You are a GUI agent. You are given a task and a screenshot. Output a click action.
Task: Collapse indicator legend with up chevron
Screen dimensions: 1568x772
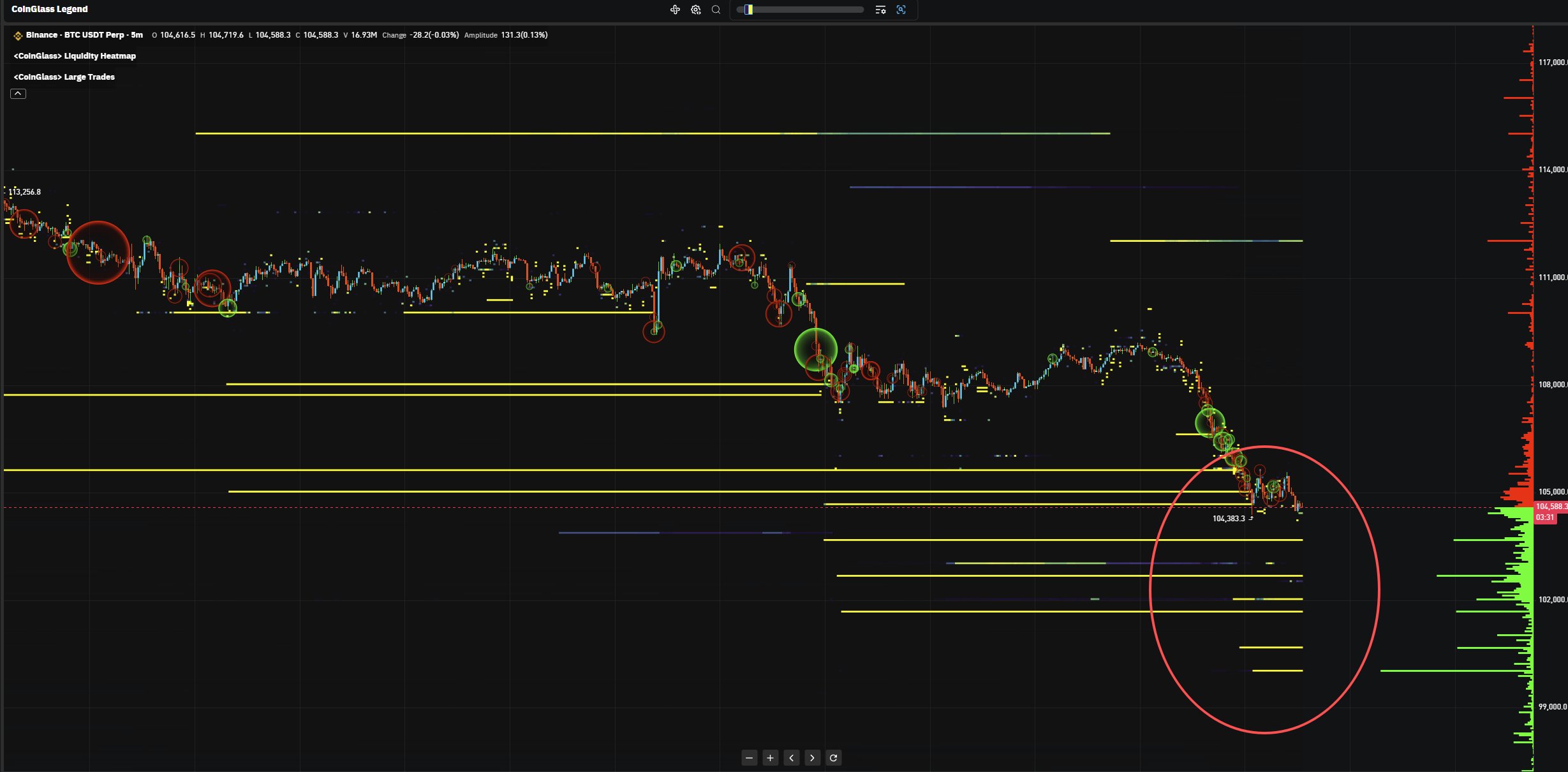pos(18,94)
